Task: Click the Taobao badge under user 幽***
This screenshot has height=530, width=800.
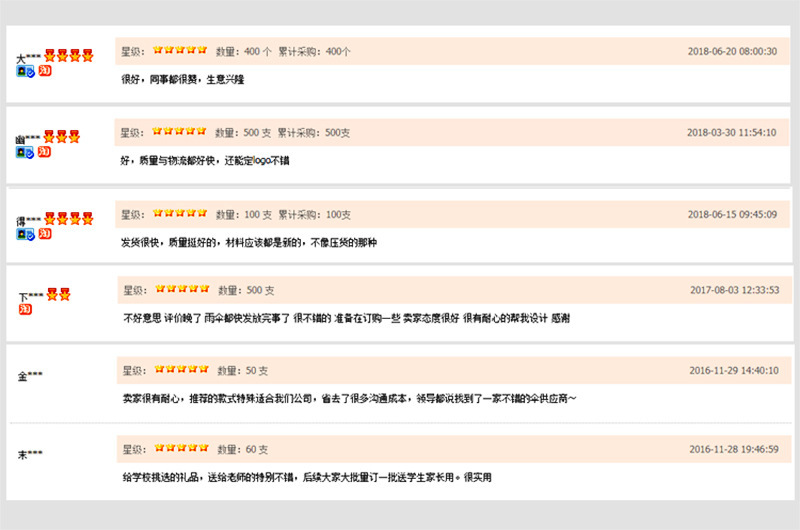Action: click(44, 152)
